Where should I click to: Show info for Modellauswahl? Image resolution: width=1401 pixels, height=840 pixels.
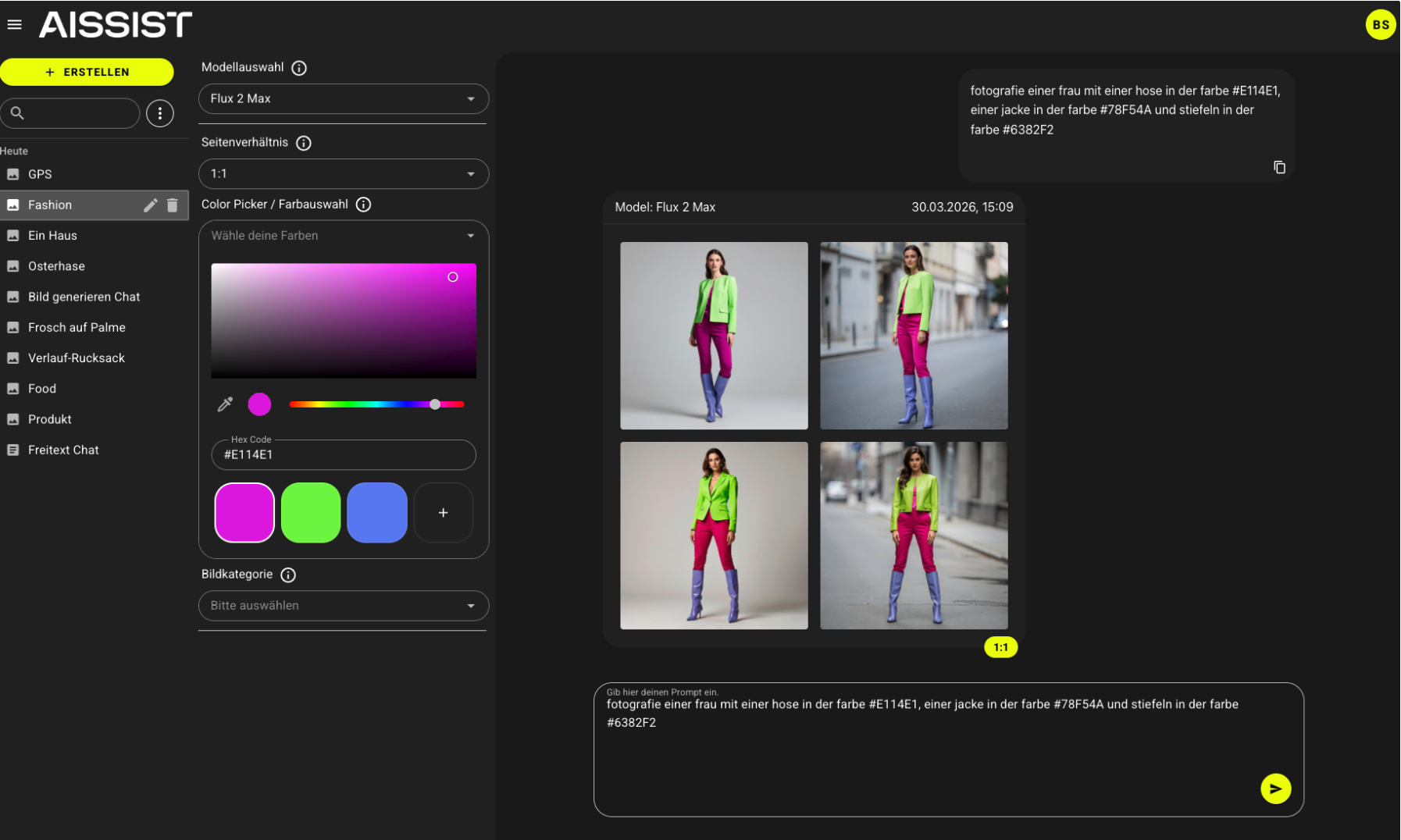click(x=299, y=68)
